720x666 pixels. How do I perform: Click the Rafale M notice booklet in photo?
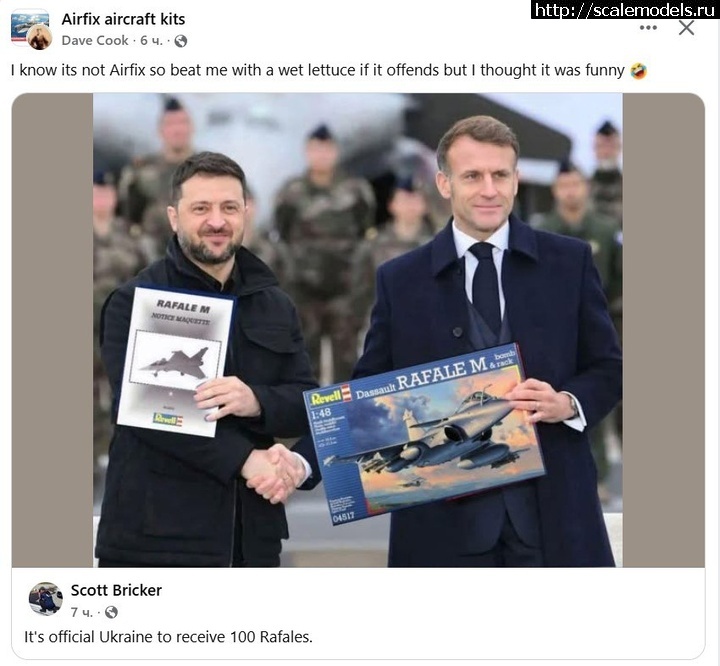point(175,361)
